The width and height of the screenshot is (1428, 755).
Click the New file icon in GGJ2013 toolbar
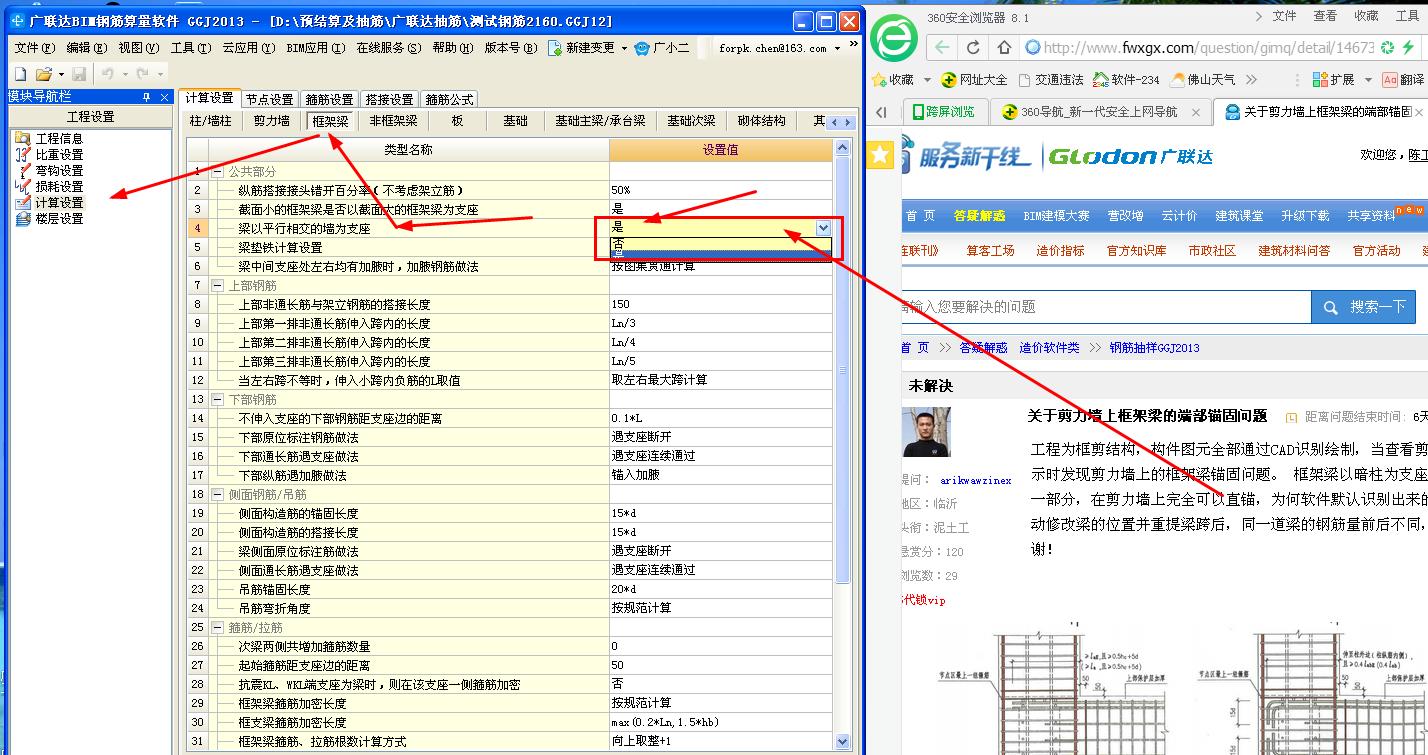20,74
